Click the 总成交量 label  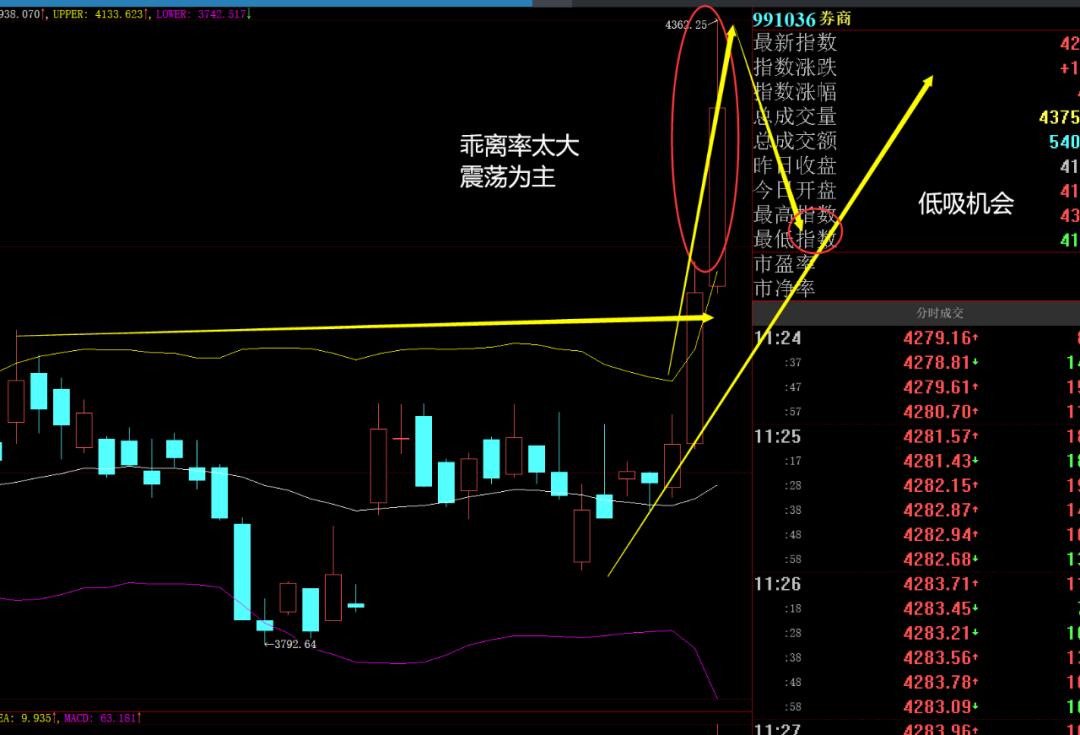tap(795, 116)
